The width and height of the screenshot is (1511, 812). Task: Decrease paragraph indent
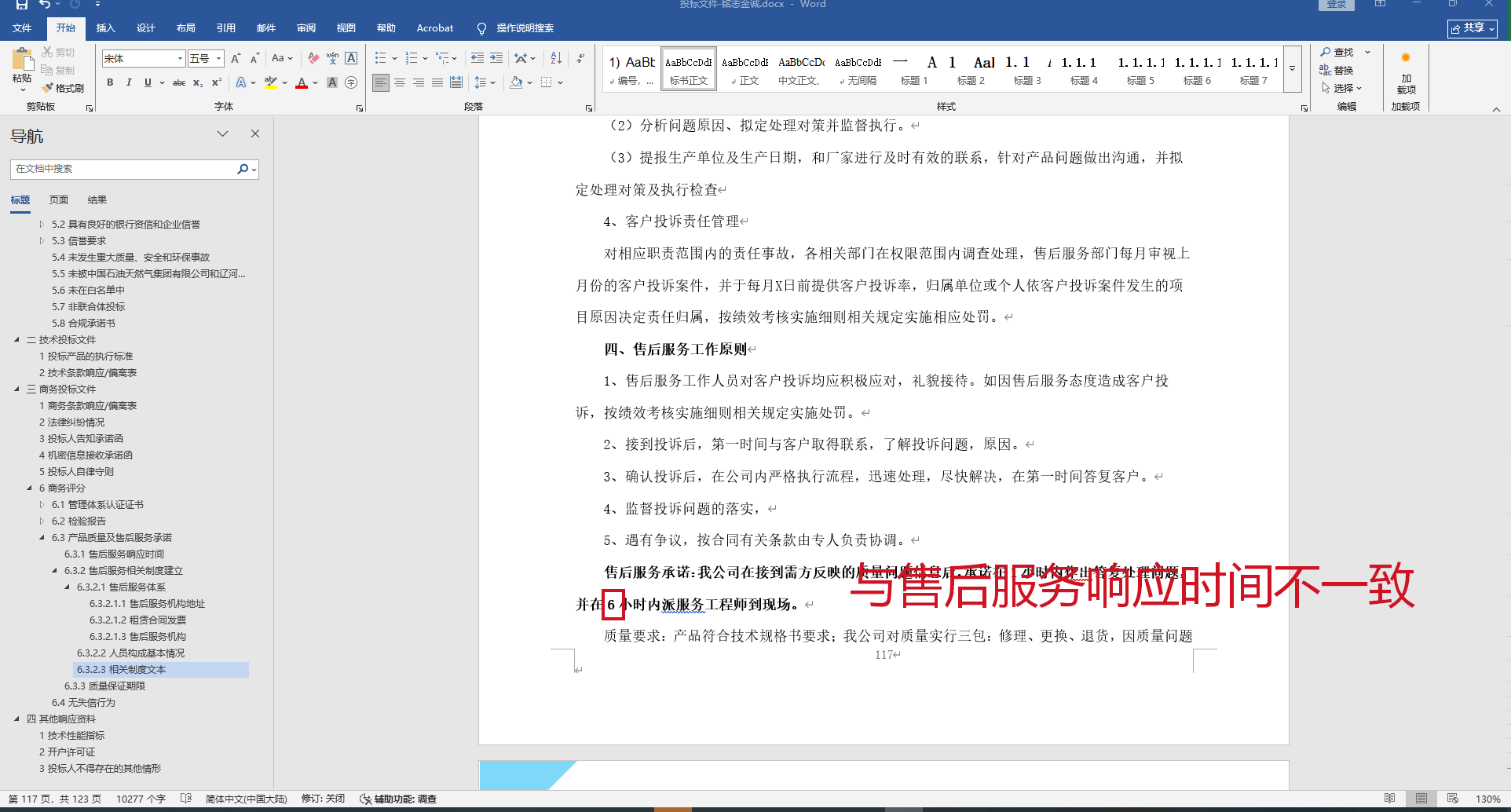[x=477, y=59]
